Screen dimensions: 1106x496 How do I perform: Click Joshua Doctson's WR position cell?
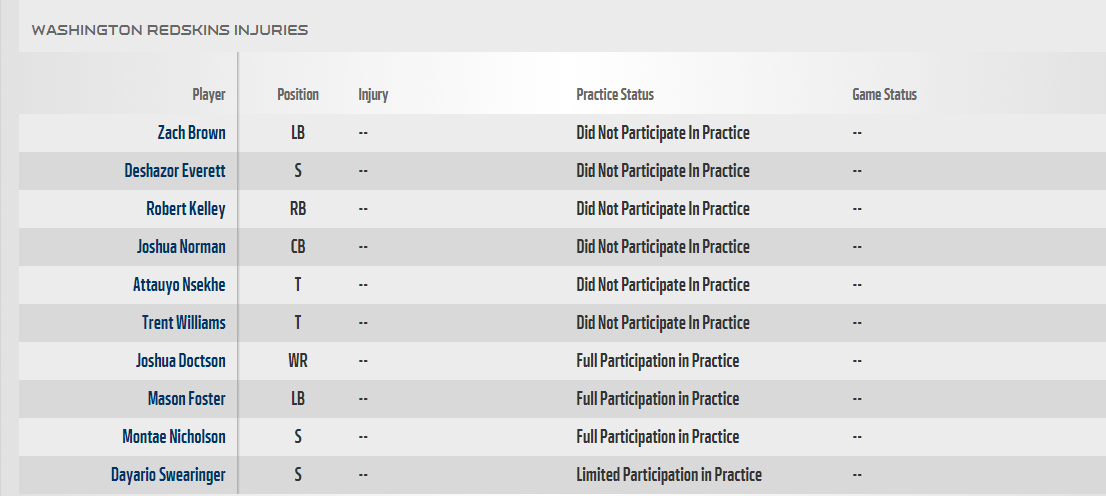pyautogui.click(x=298, y=361)
